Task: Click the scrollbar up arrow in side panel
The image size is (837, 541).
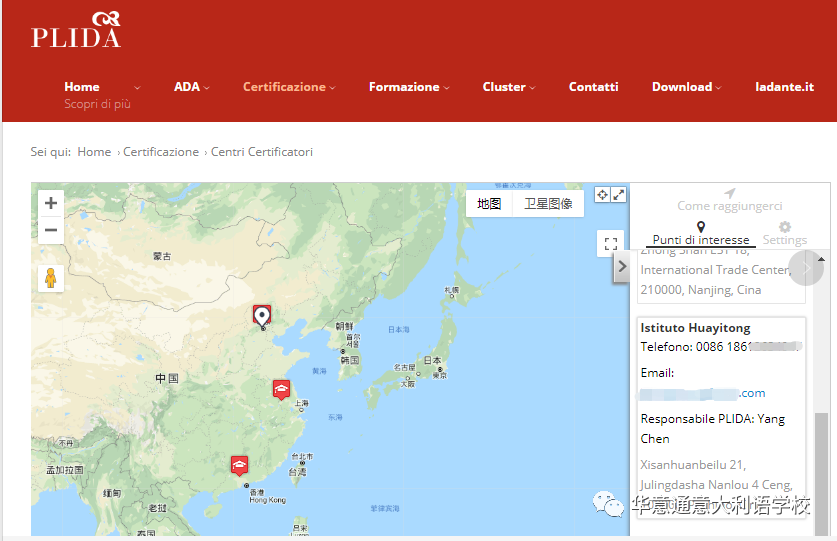Action: point(821,259)
